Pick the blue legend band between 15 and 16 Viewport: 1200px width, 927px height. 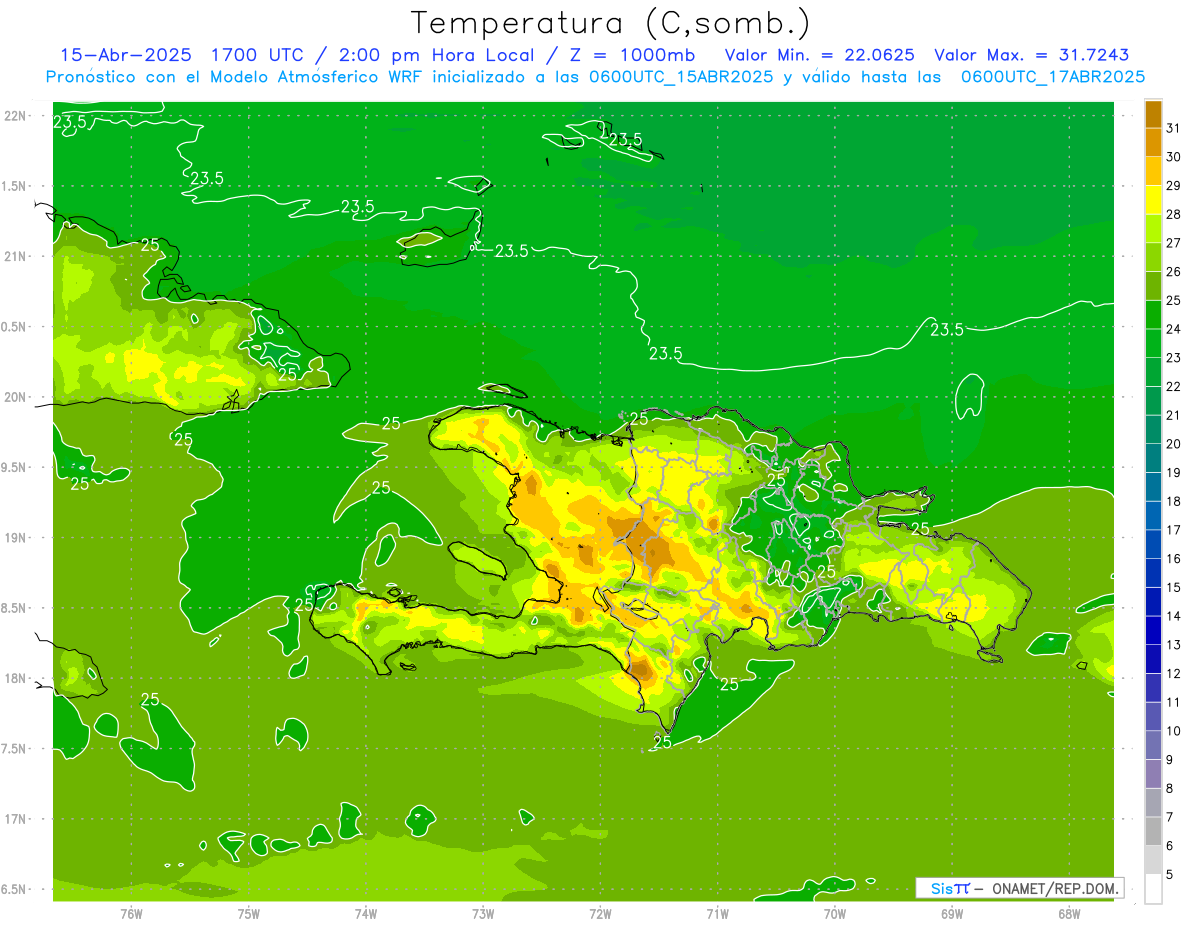1153,573
